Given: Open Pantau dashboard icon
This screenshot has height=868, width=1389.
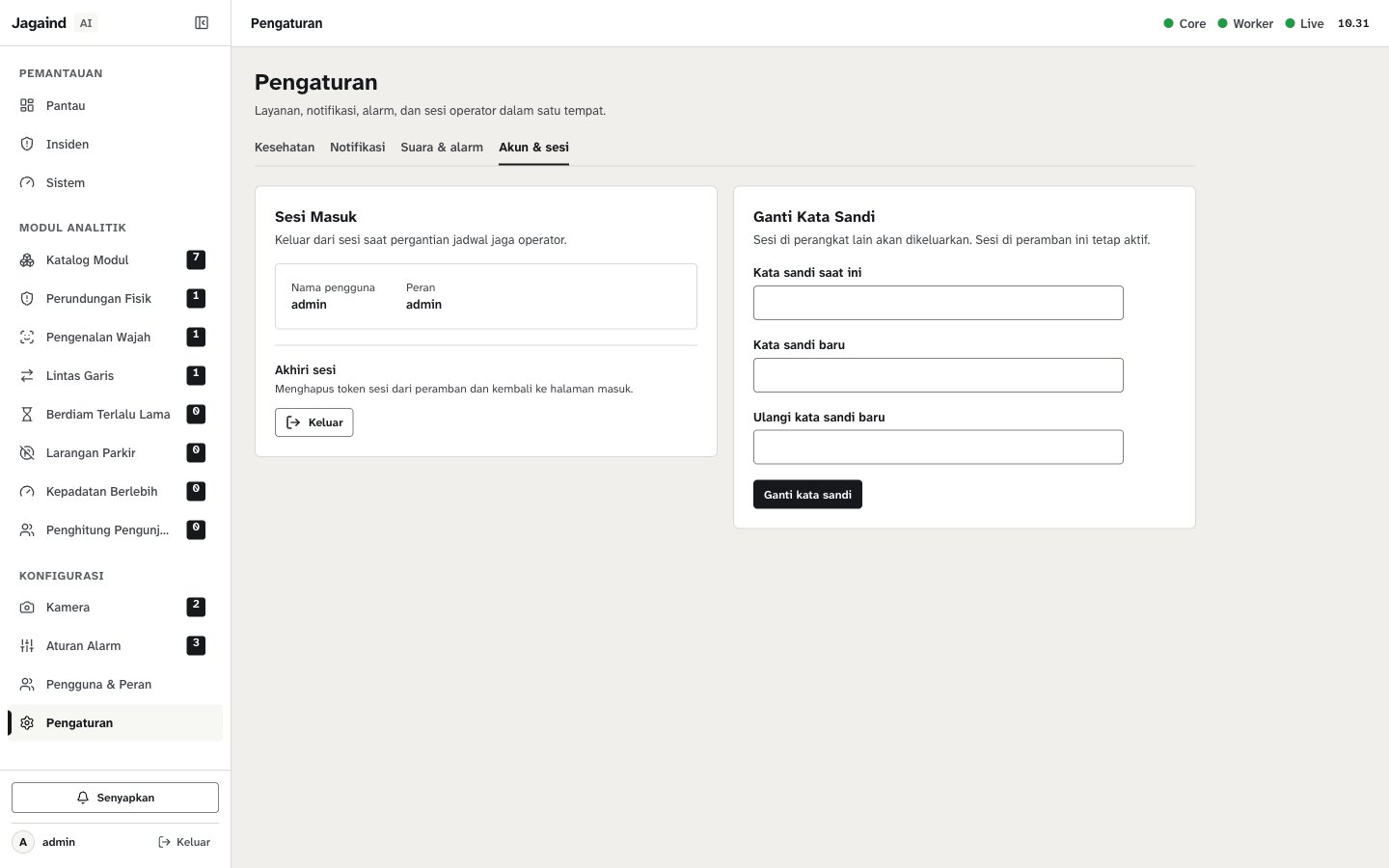Looking at the screenshot, I should 27,105.
